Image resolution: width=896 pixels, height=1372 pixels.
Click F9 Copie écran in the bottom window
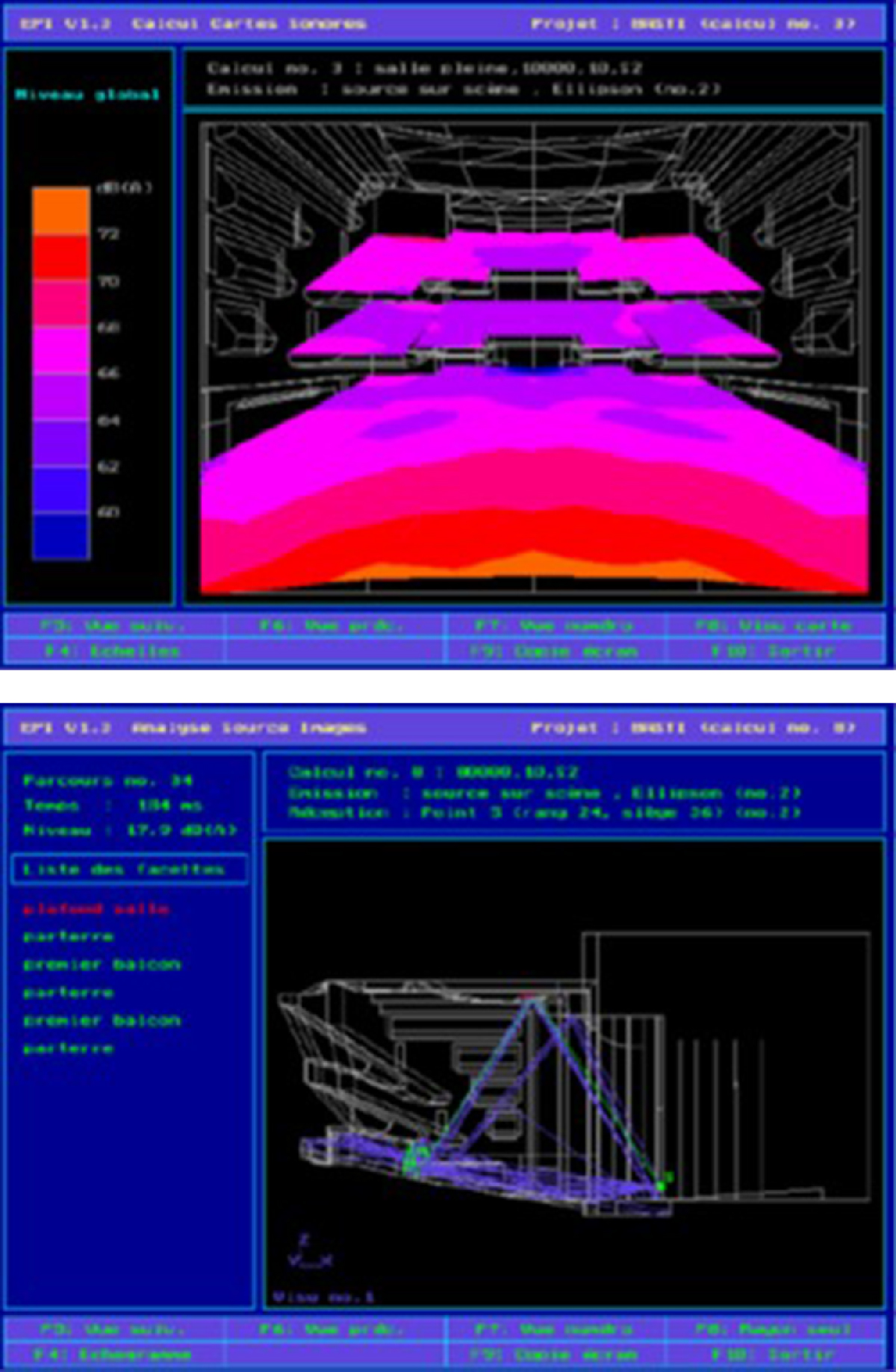point(553,1354)
